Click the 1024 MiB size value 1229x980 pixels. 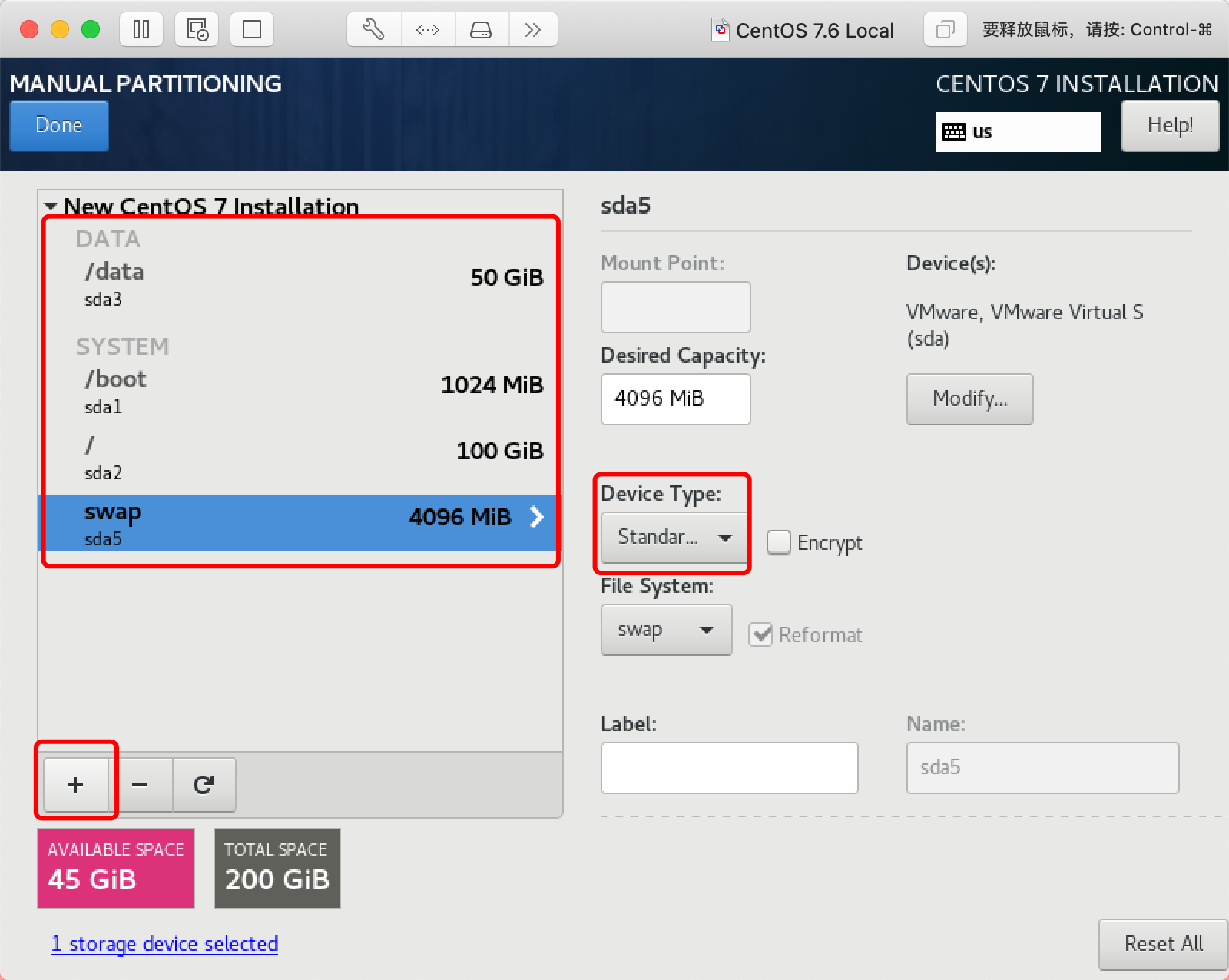pyautogui.click(x=492, y=385)
